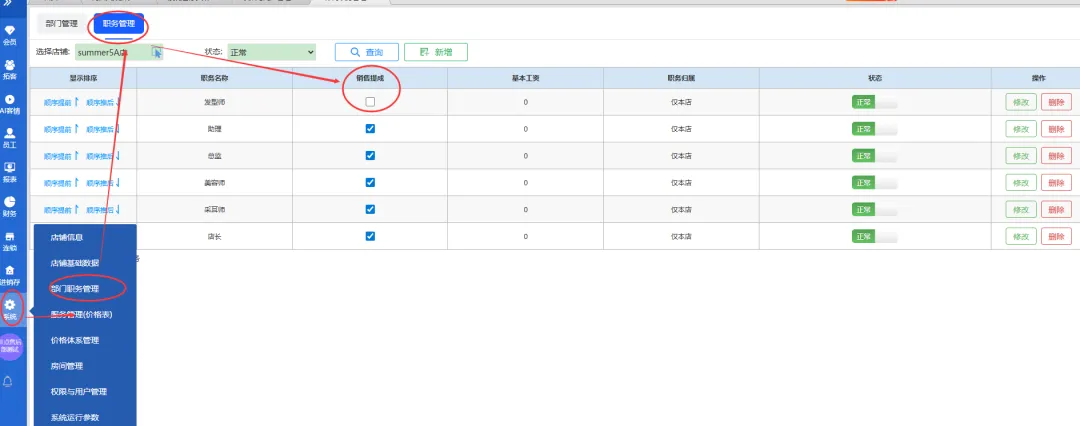Toggle 正常 status switch for 店长
The image size is (1080, 426).
[875, 236]
